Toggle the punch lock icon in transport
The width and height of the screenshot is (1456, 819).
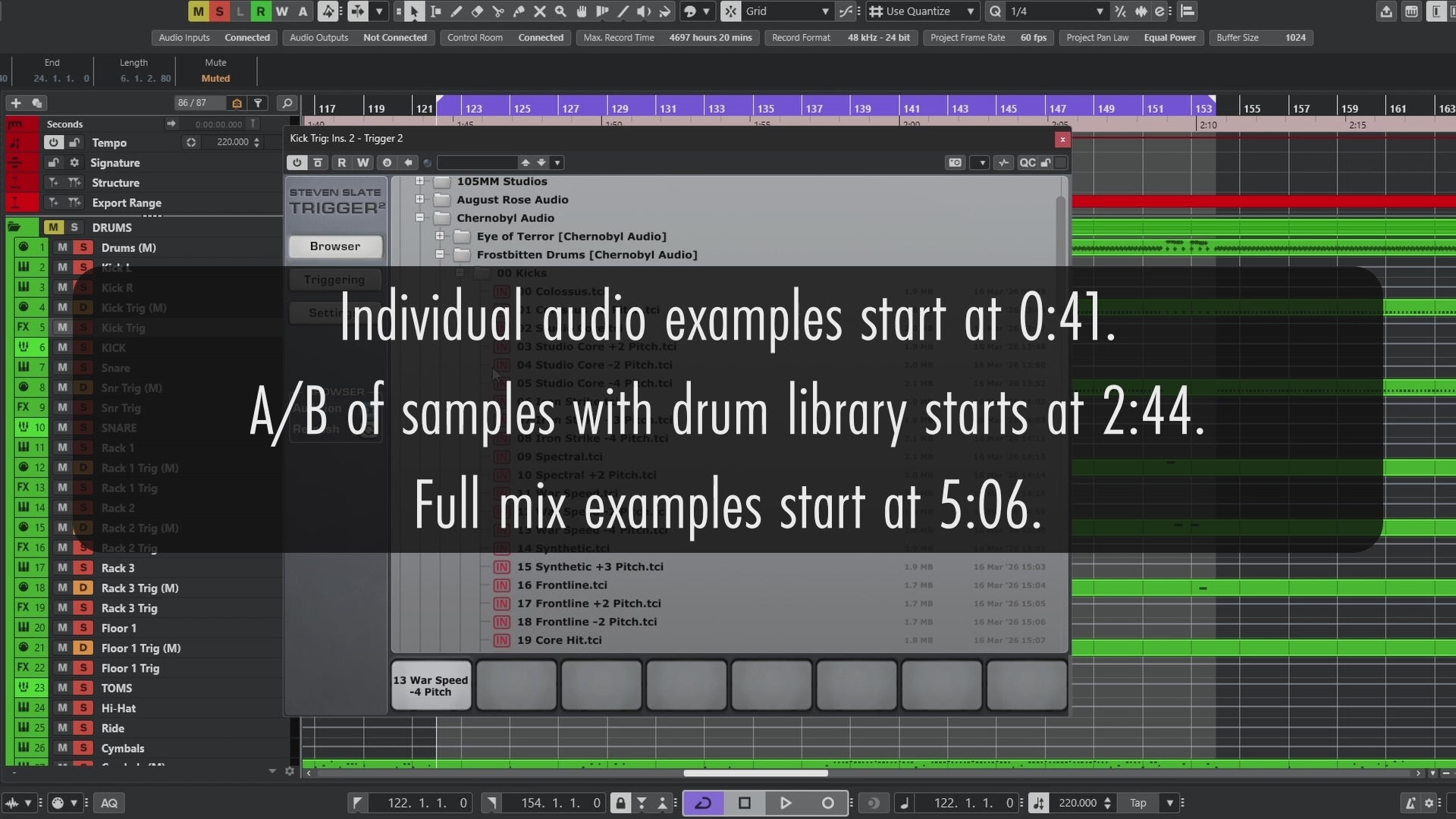tap(621, 803)
